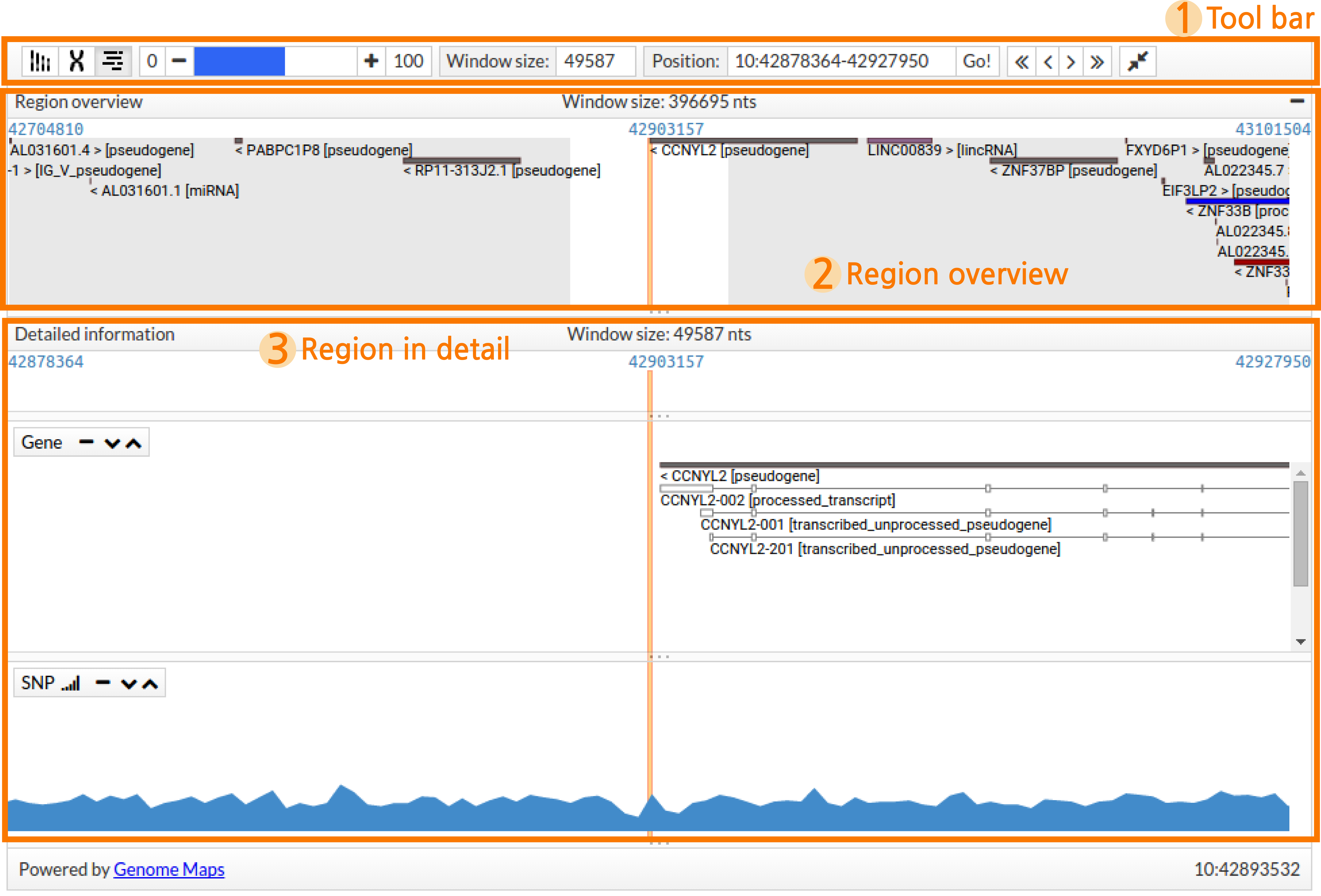Click the blue zoom slider bar

239,61
